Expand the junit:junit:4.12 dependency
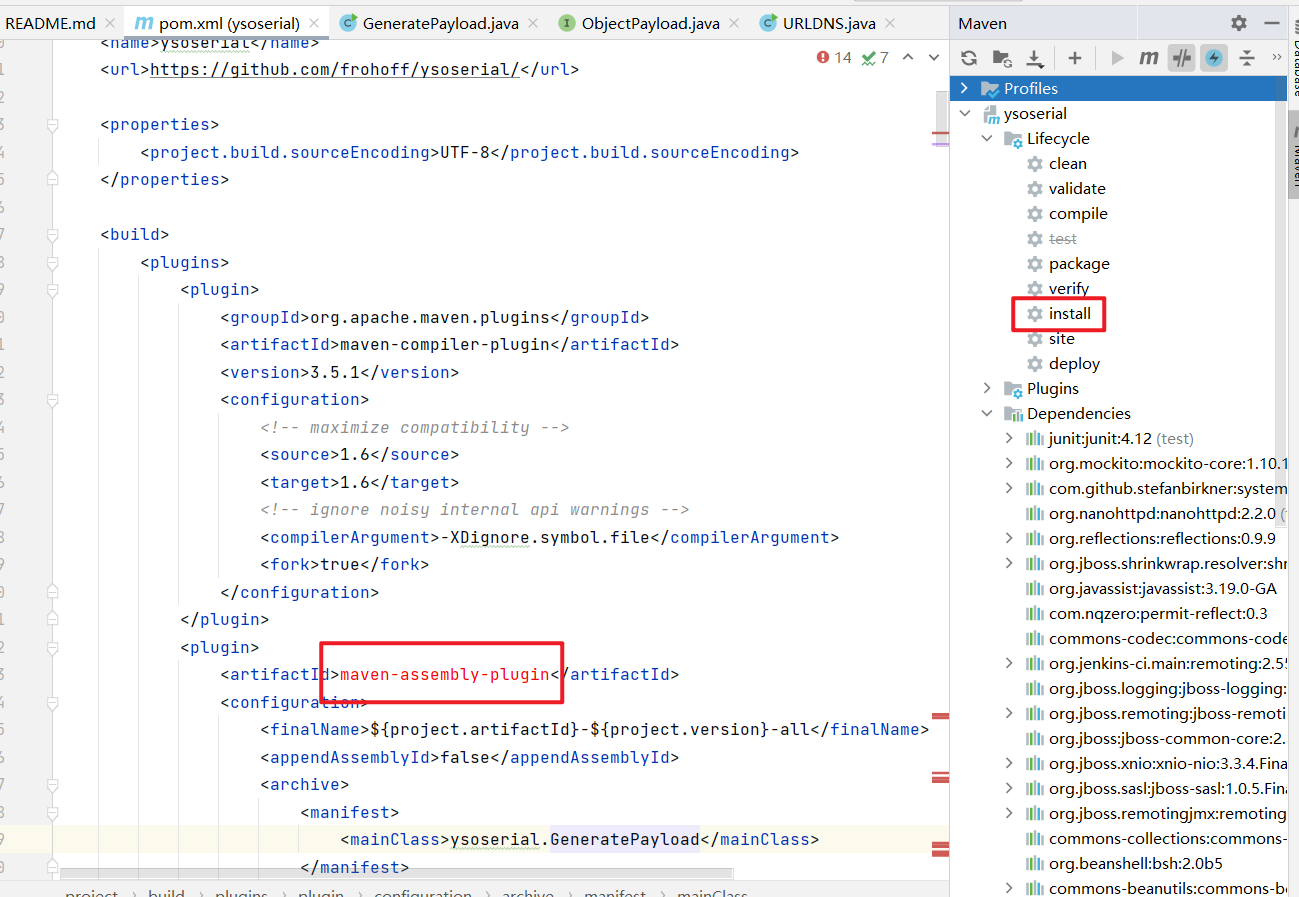The image size is (1299, 897). [1009, 438]
